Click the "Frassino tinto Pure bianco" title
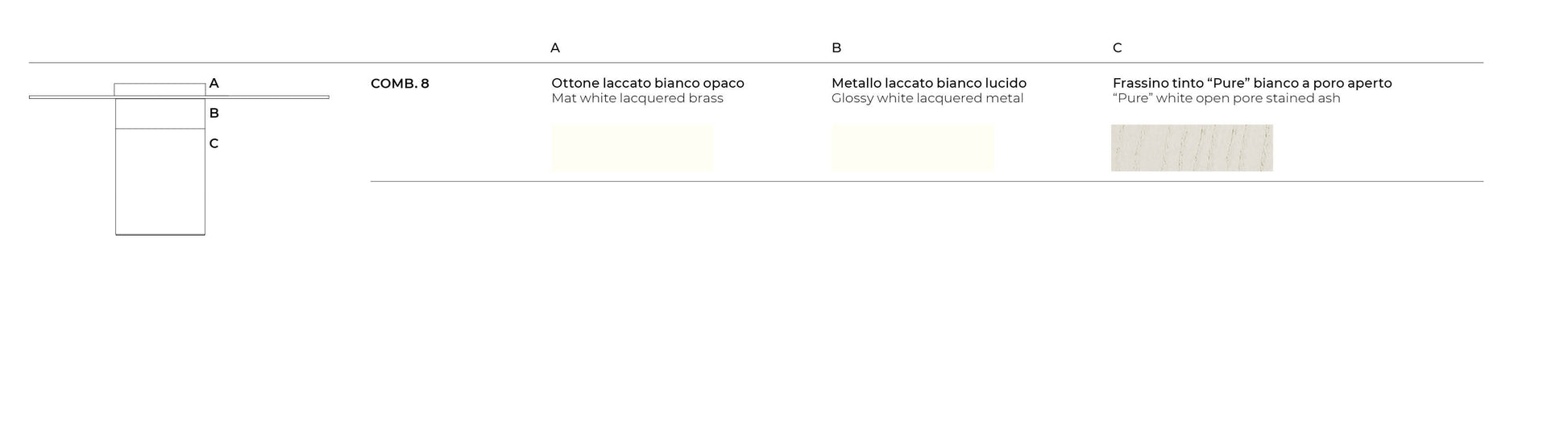The image size is (1568, 434). (x=1252, y=83)
